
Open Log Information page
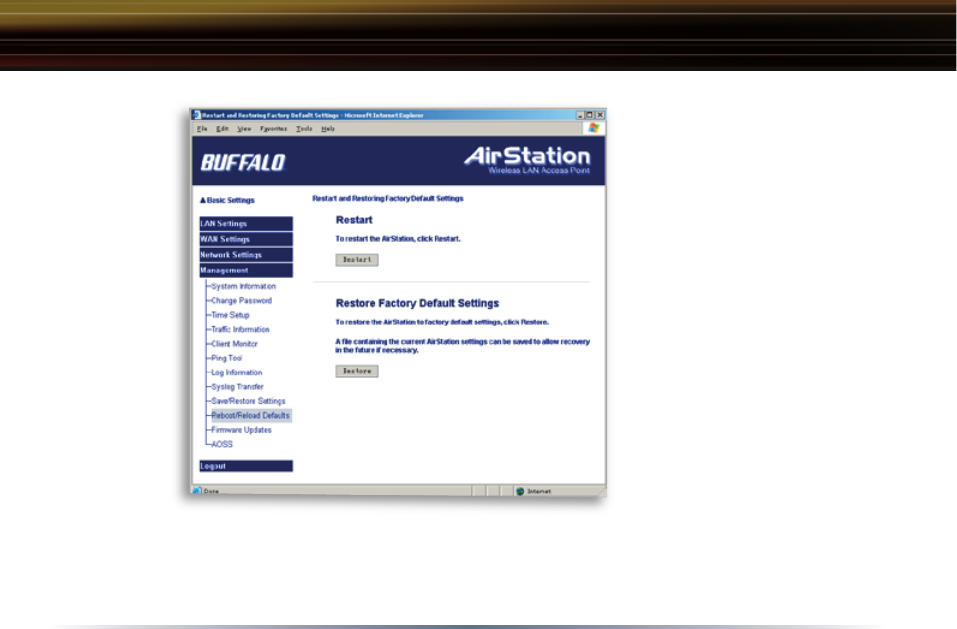(x=237, y=373)
